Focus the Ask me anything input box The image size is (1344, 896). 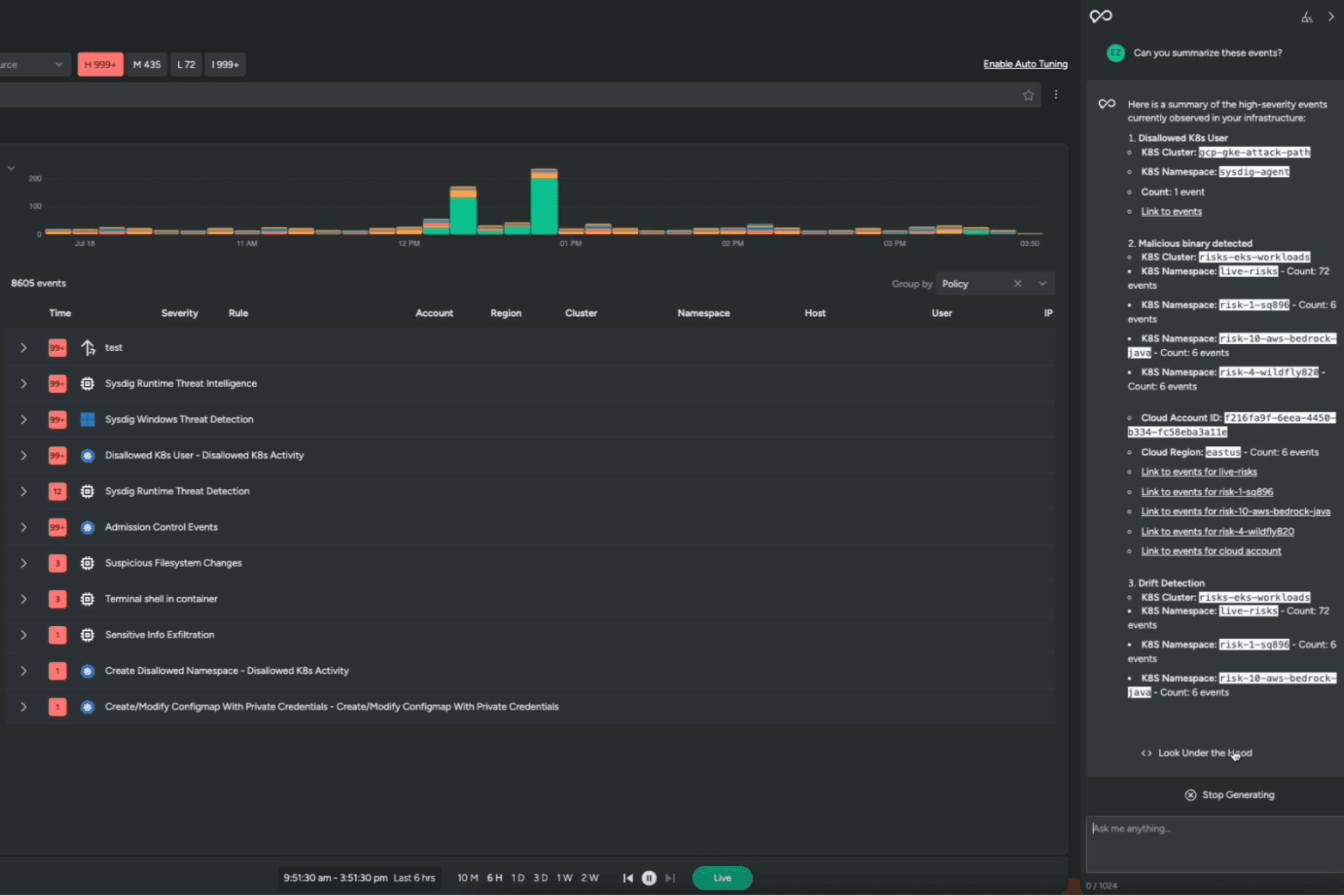pos(1214,844)
